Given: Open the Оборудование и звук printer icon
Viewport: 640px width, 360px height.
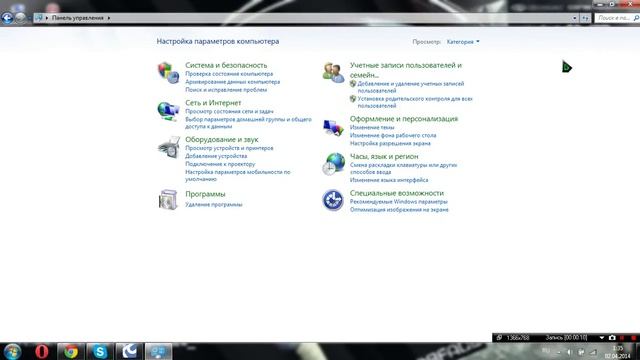Looking at the screenshot, I should tap(169, 147).
